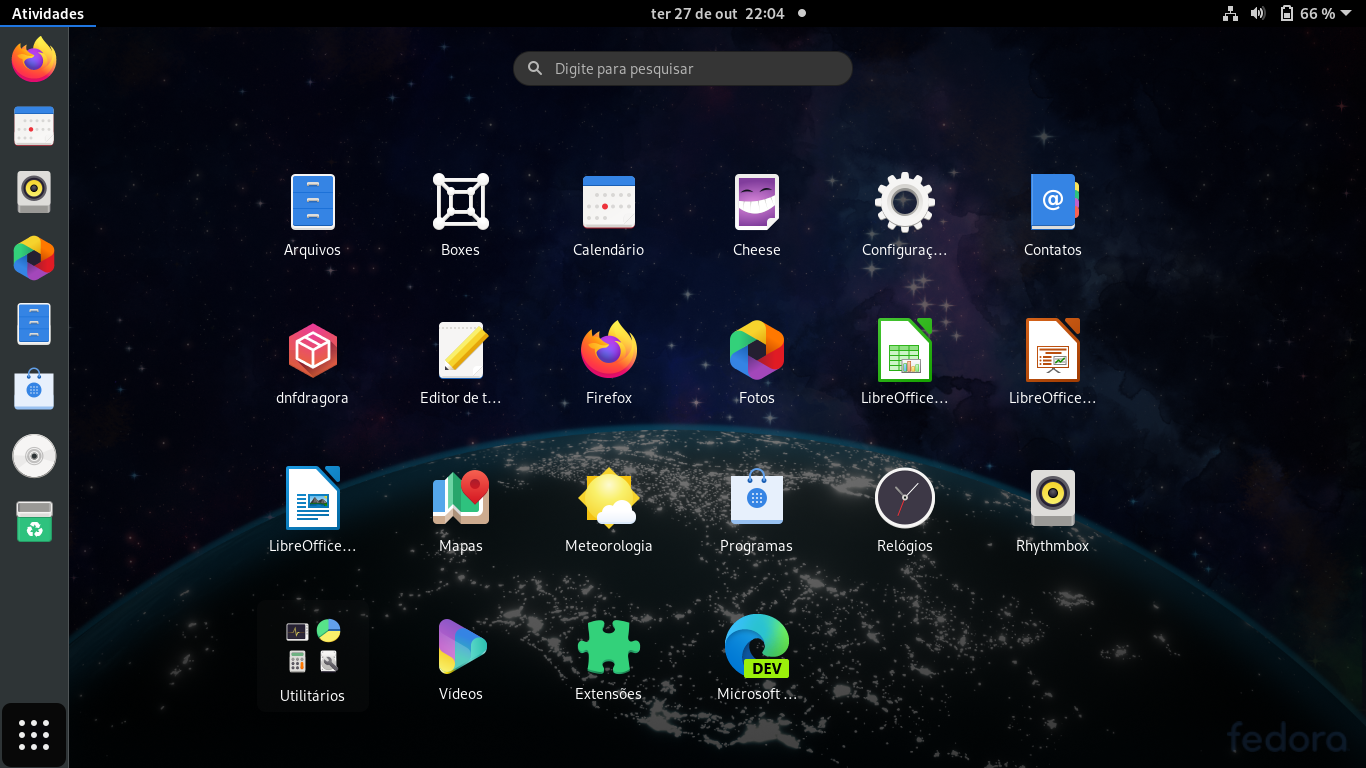Launch Boxes from the application grid
1366x768 pixels.
pos(460,202)
